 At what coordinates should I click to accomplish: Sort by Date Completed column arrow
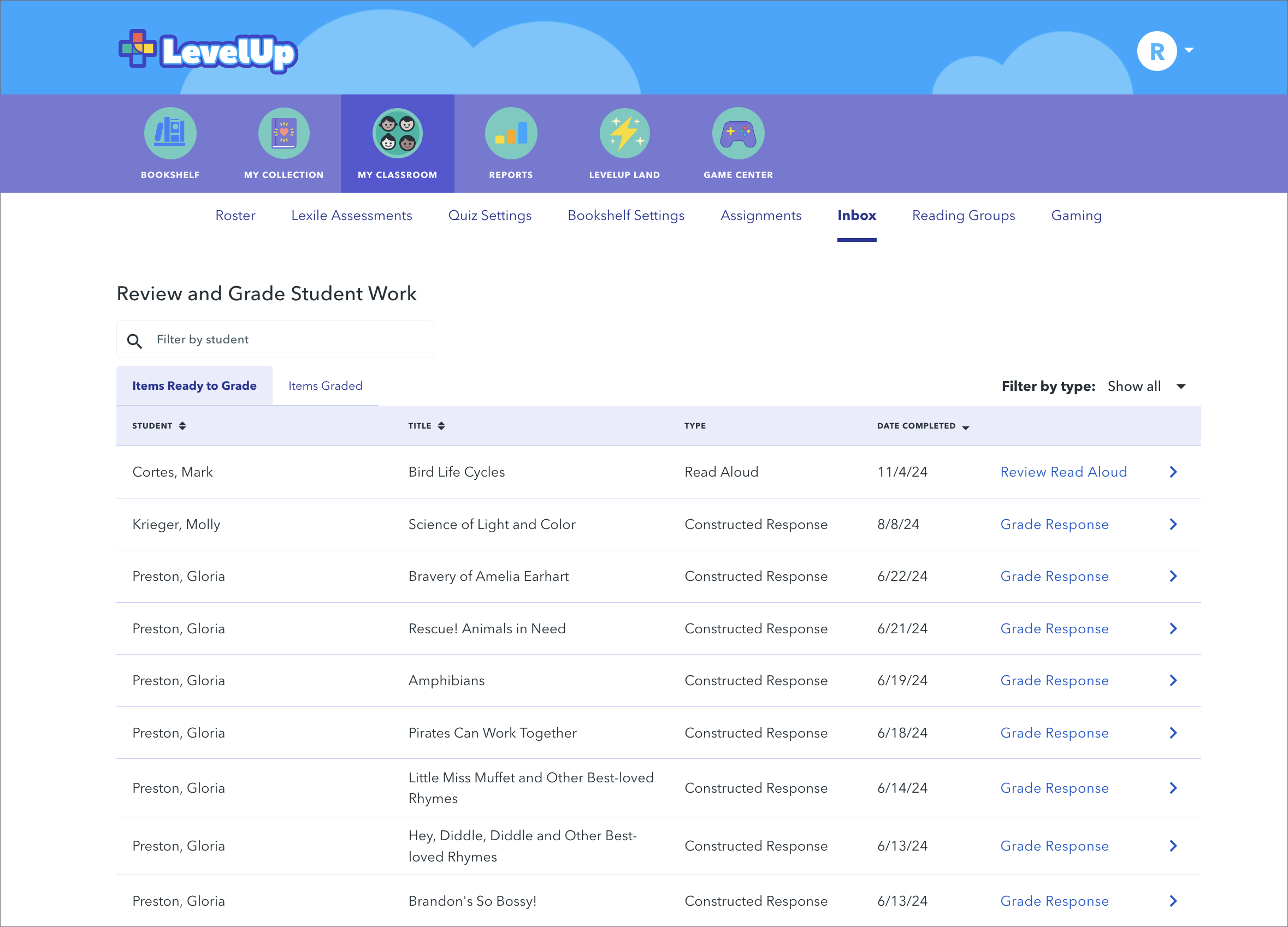(x=965, y=427)
